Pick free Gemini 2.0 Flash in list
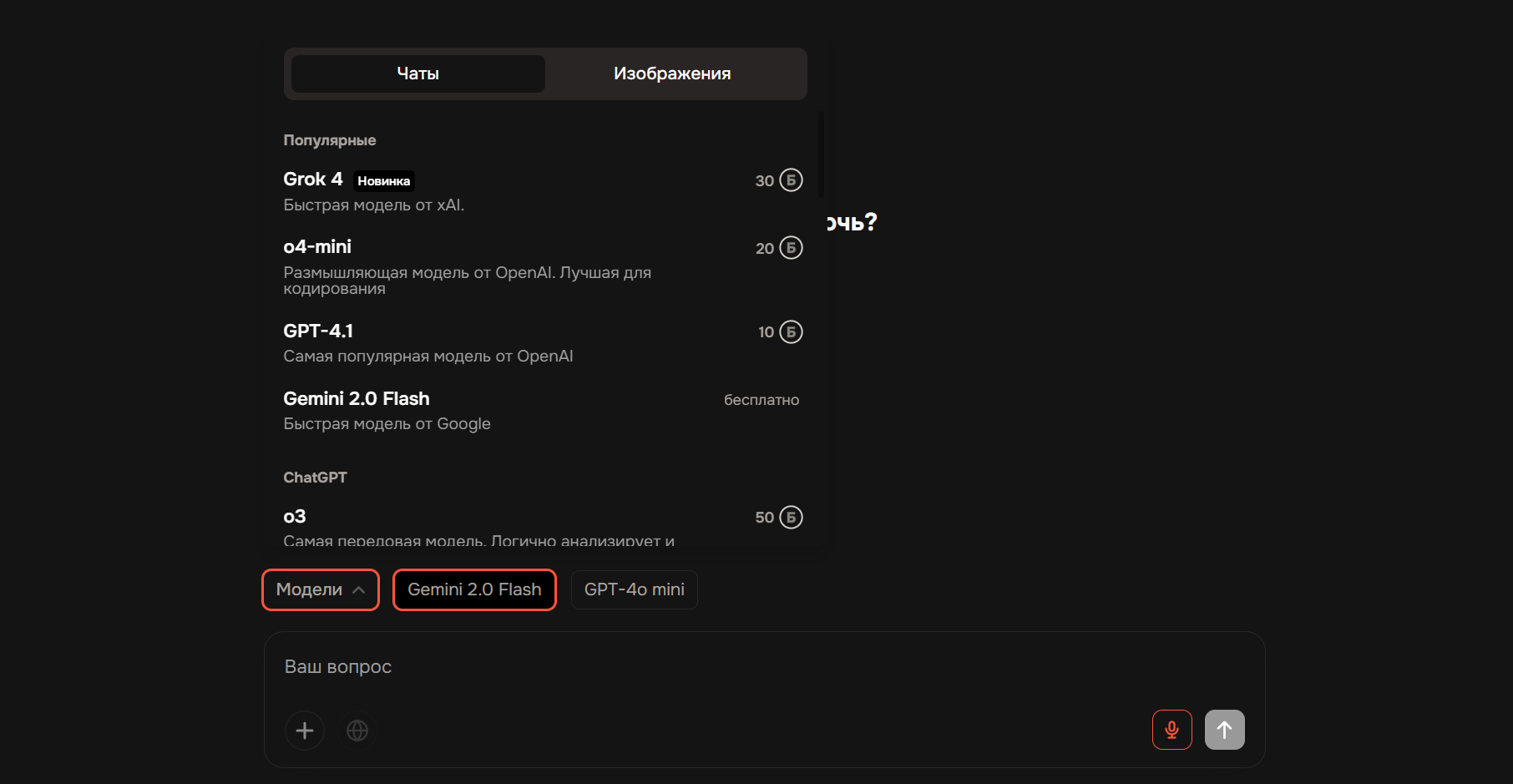The image size is (1513, 784). (x=543, y=411)
